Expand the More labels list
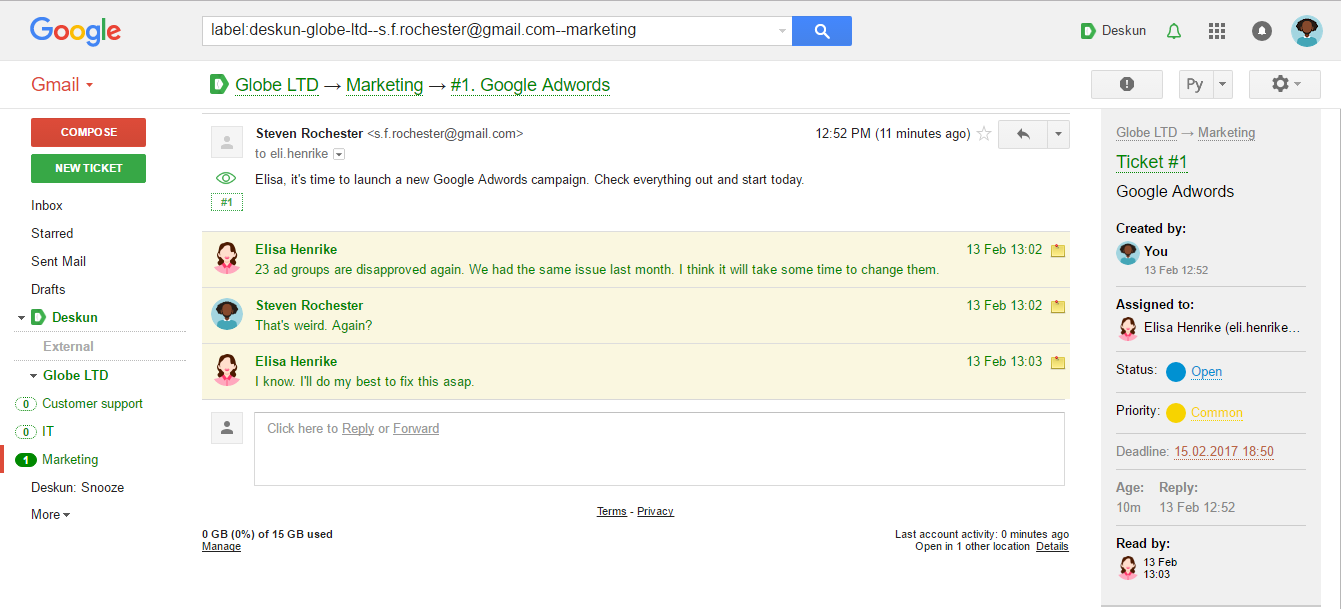This screenshot has width=1341, height=609. pyautogui.click(x=50, y=514)
